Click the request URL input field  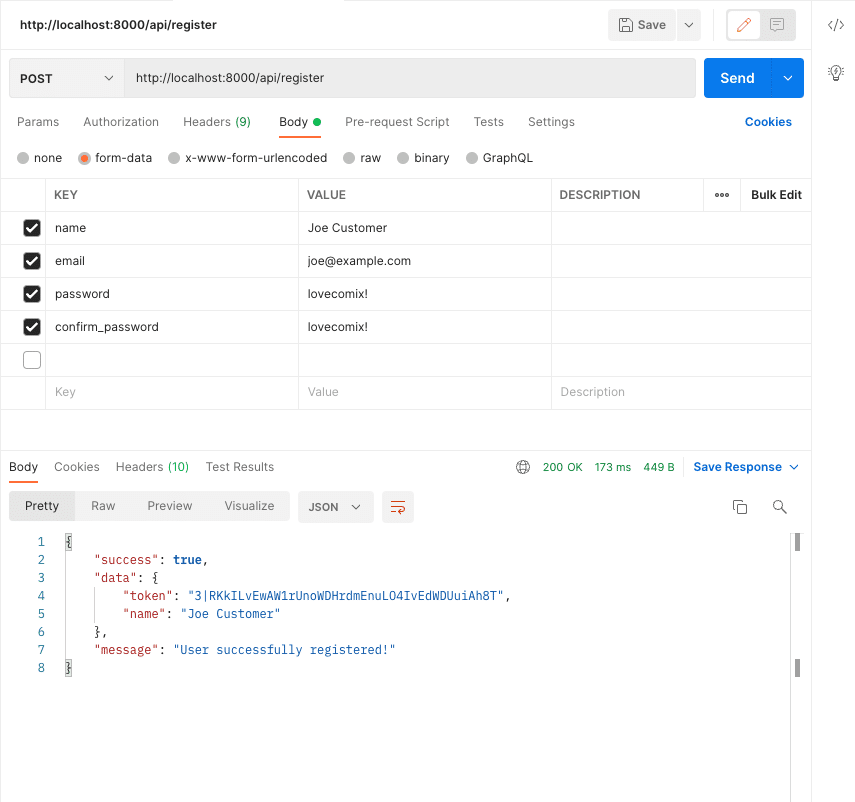tap(410, 78)
